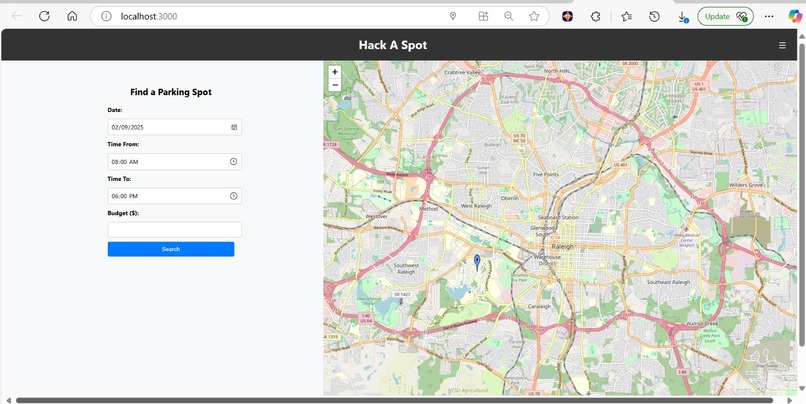The height and width of the screenshot is (404, 806).
Task: Zoom in on the map
Action: click(335, 72)
